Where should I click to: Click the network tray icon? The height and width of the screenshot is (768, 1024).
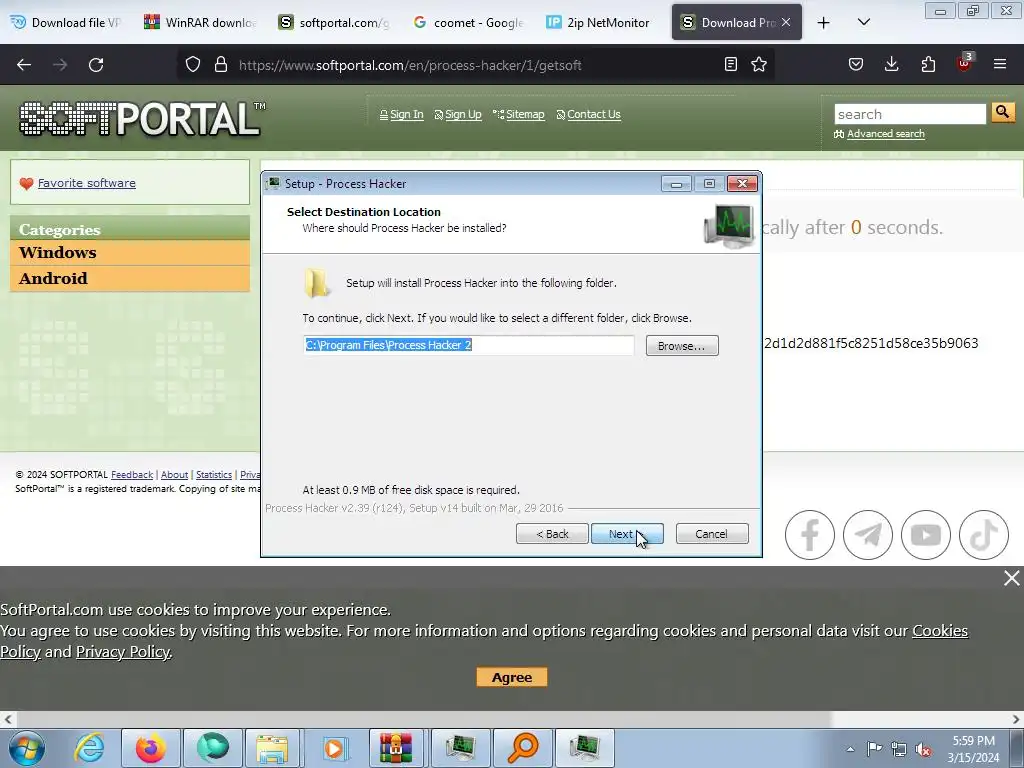[899, 749]
